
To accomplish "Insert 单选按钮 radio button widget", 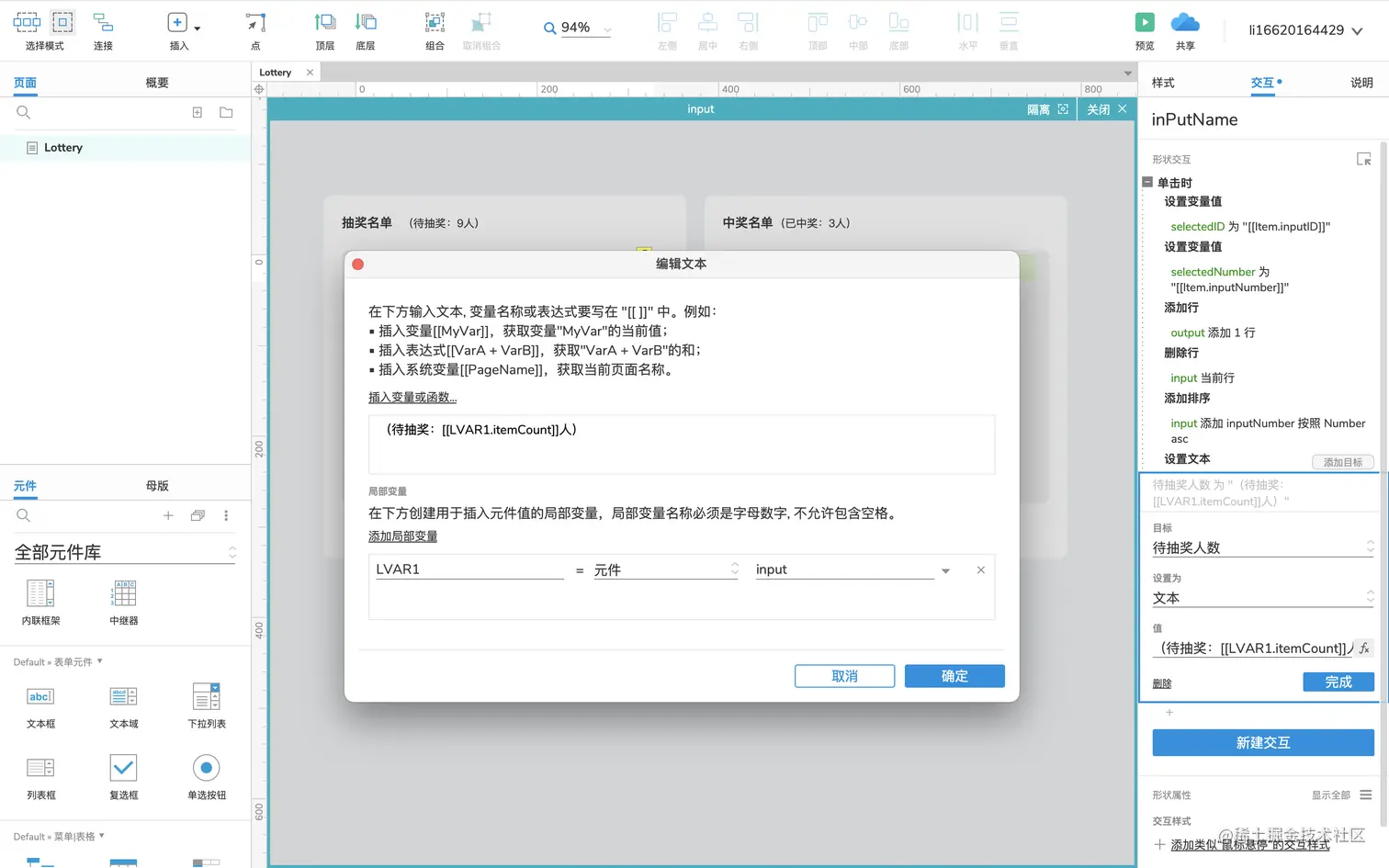I will [x=207, y=777].
